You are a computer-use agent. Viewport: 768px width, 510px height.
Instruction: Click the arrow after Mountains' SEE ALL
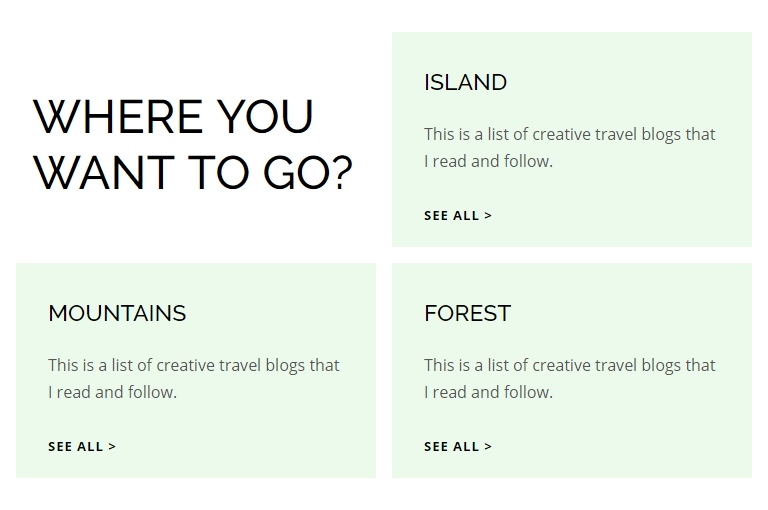pyautogui.click(x=112, y=446)
